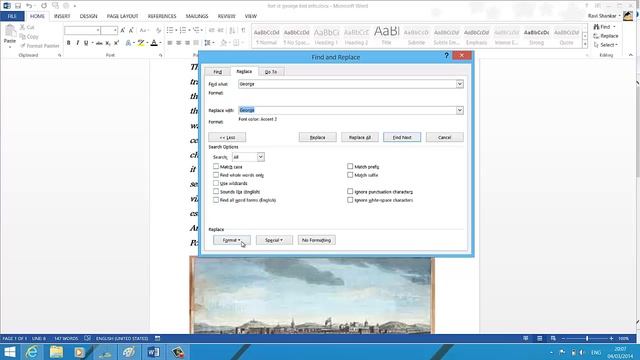
Task: Click Format Painter
Action: pos(40,46)
